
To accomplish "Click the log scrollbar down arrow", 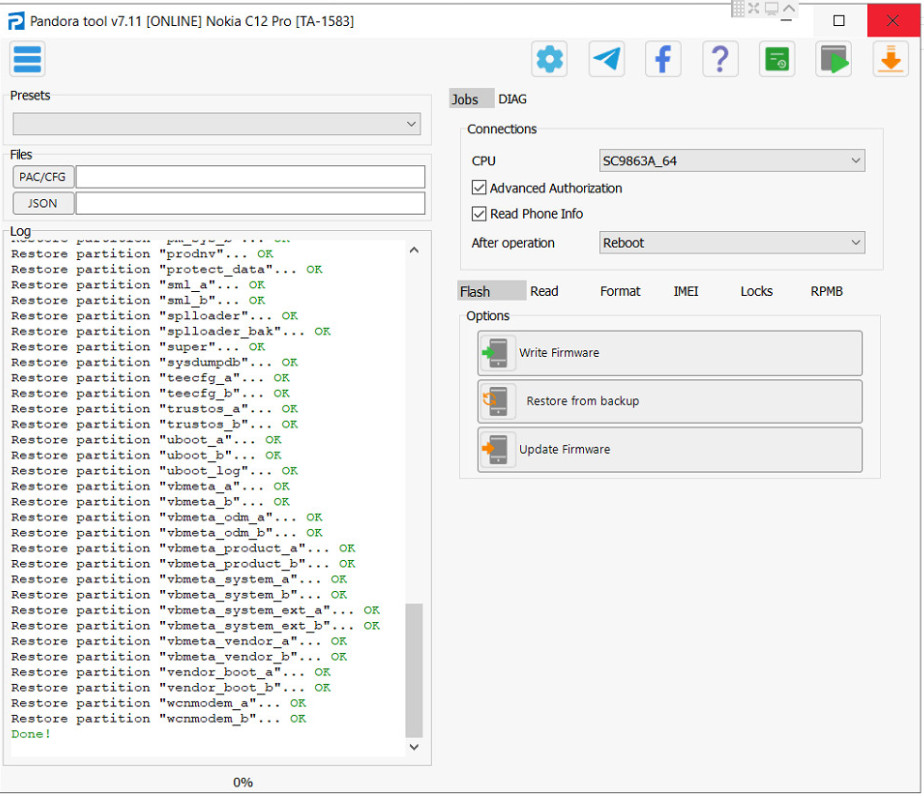I will (x=414, y=747).
